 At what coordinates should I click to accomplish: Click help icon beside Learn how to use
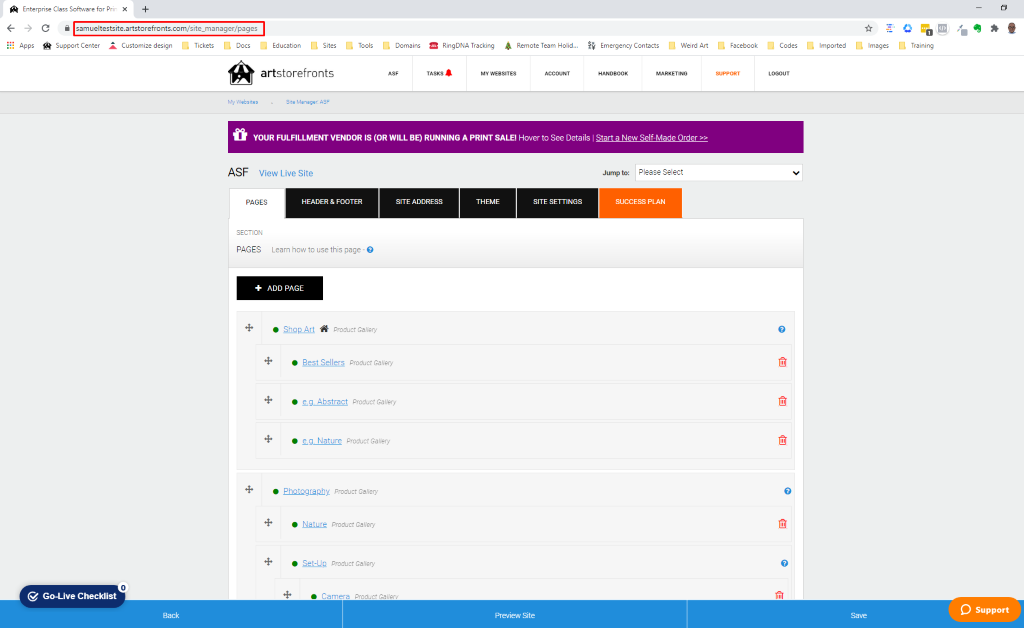pyautogui.click(x=370, y=249)
